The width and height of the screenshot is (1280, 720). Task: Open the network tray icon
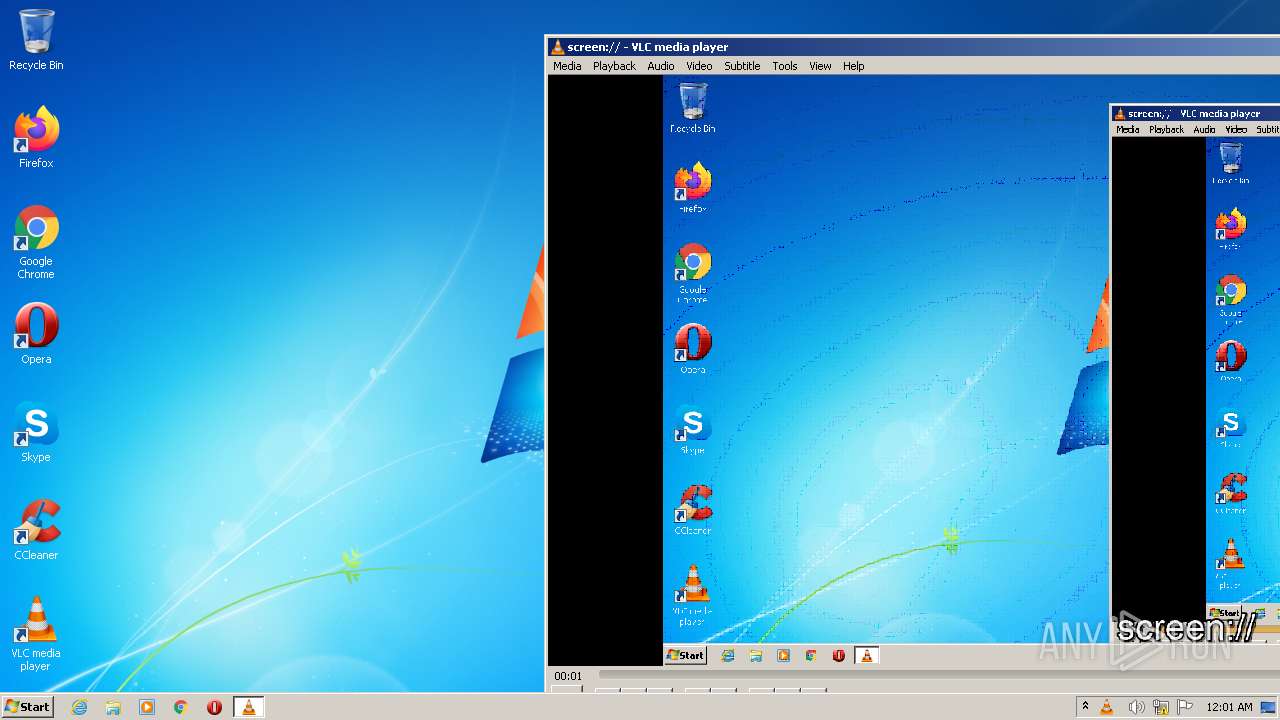1161,707
